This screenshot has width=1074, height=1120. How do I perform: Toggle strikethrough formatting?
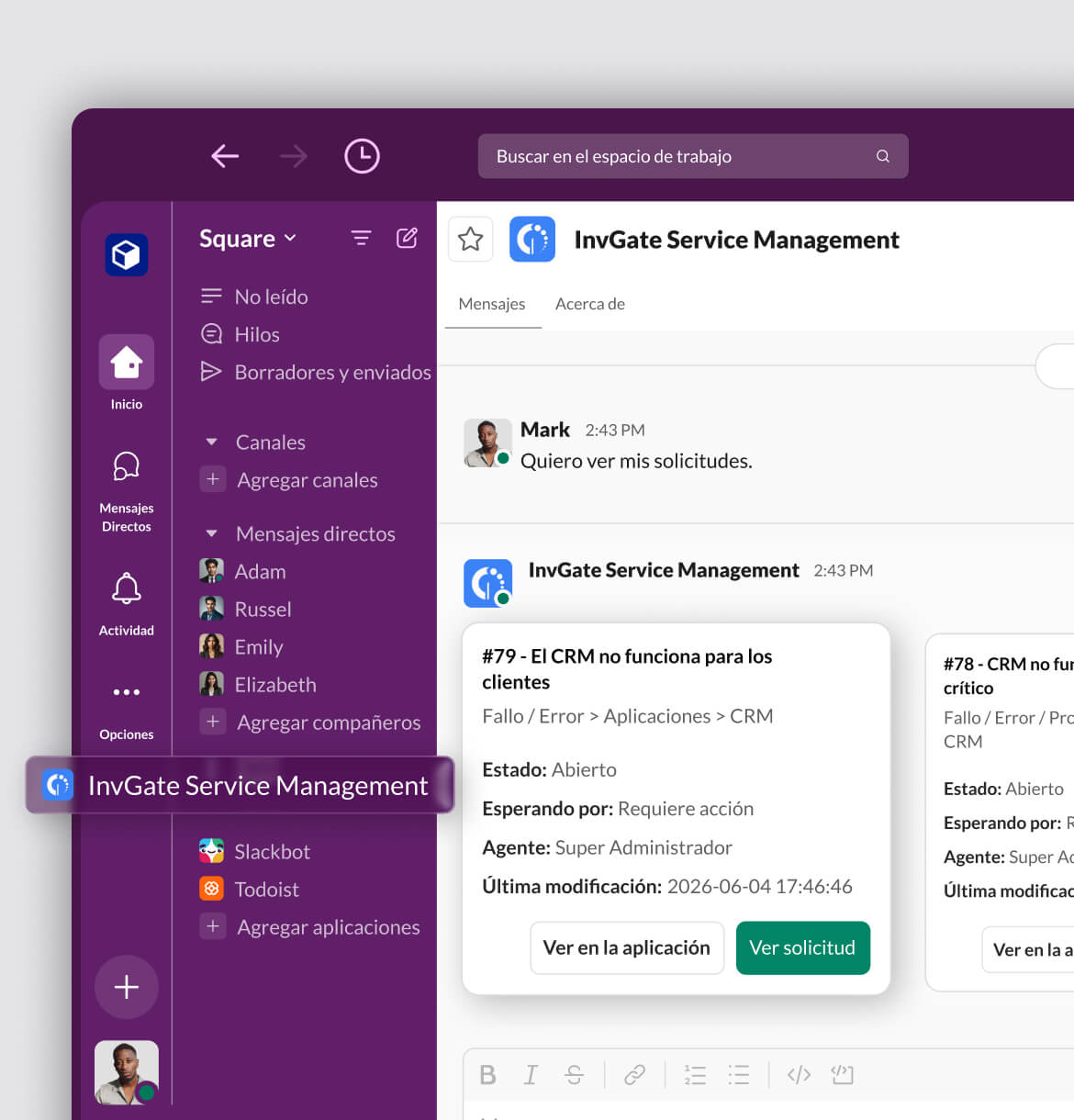575,1074
